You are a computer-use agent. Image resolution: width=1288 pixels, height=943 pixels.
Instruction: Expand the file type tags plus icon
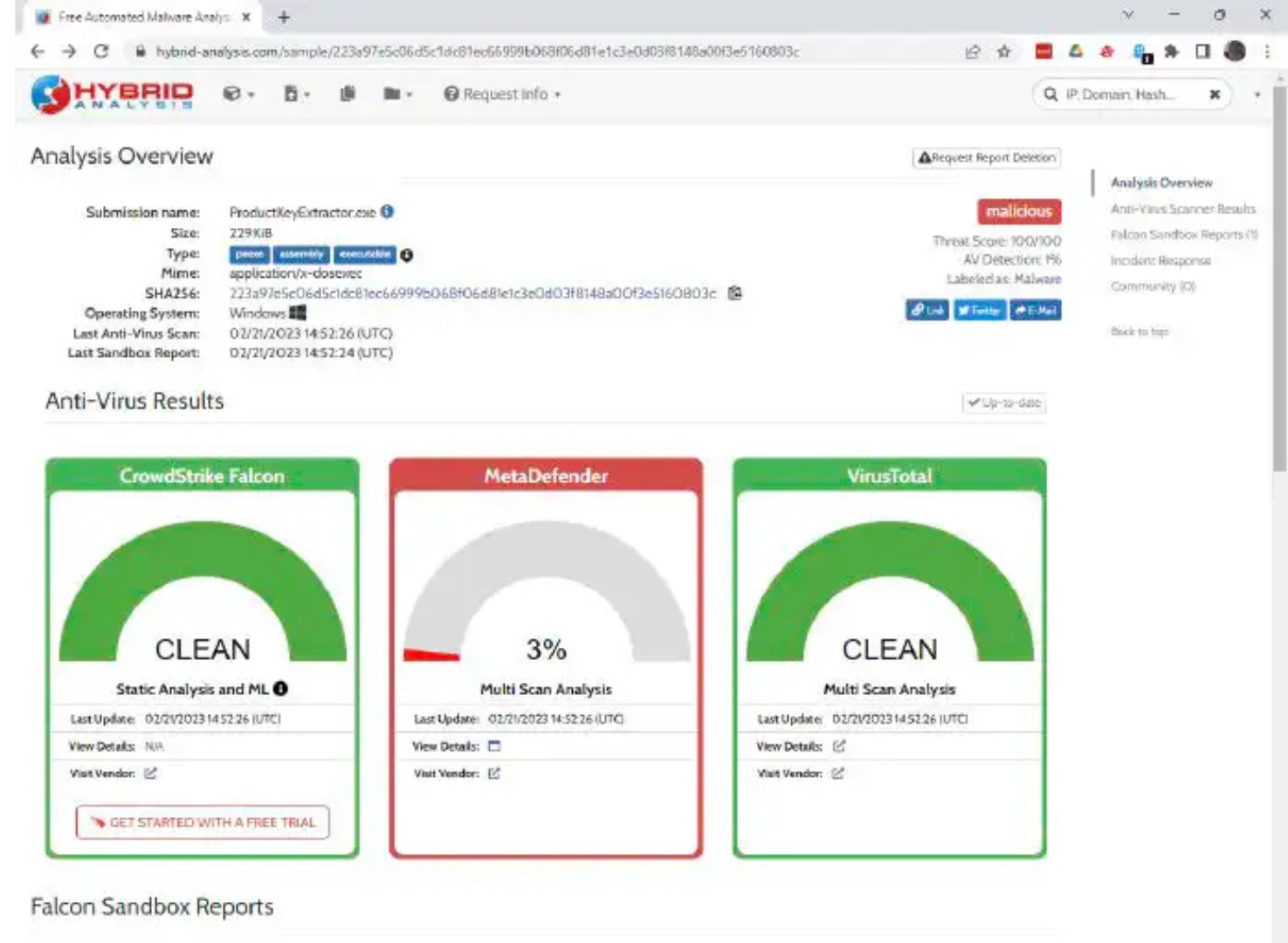click(407, 255)
